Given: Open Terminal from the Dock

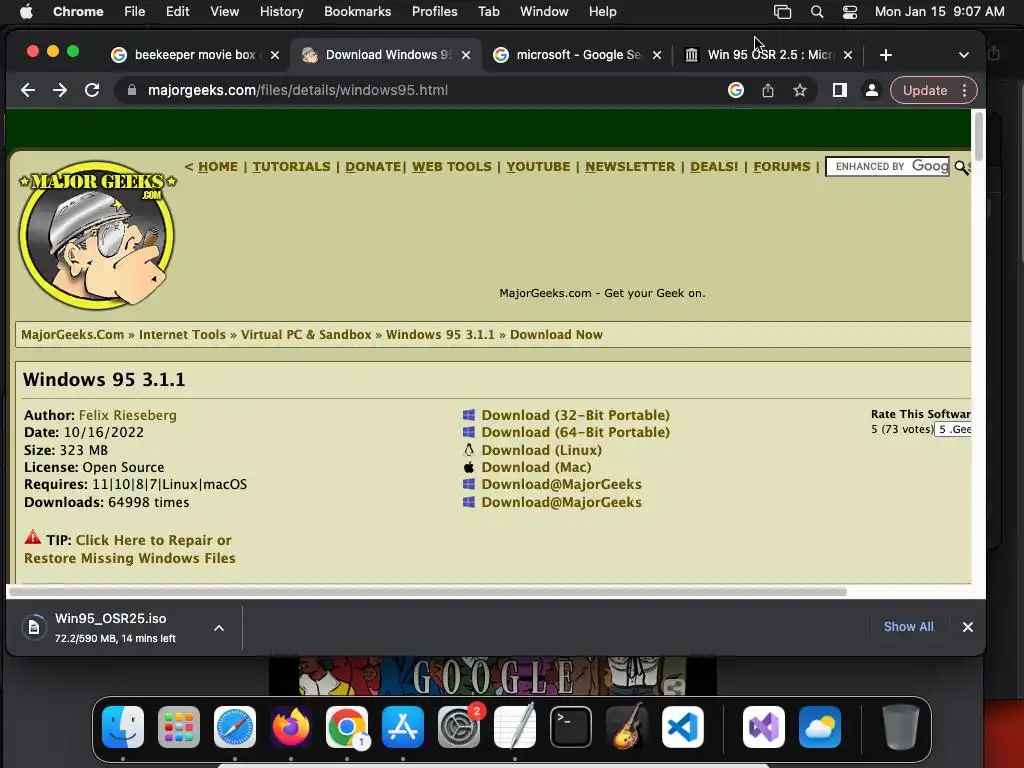Looking at the screenshot, I should (571, 727).
